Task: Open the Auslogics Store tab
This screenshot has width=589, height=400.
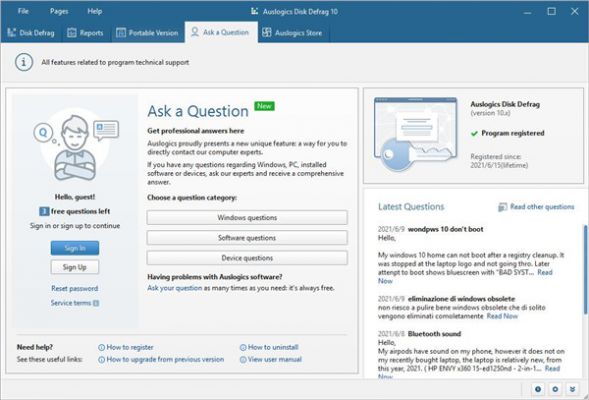Action: pyautogui.click(x=293, y=33)
